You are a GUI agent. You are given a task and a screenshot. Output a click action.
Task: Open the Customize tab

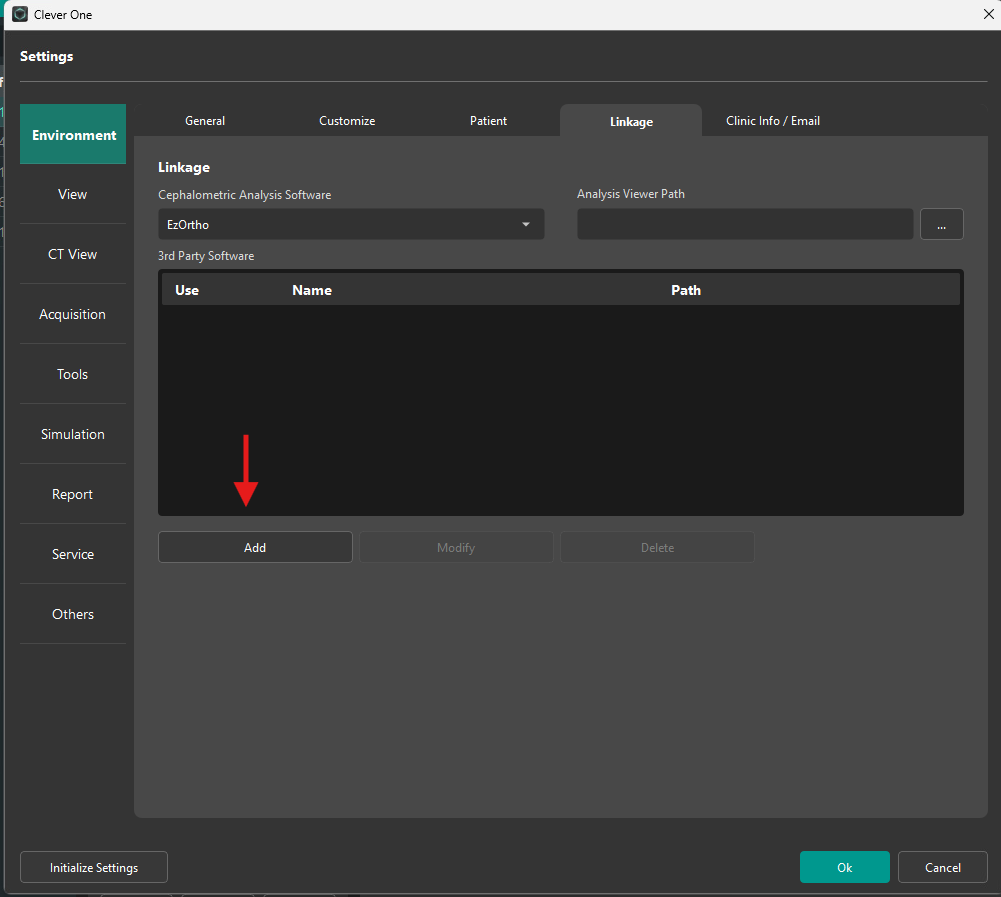347,121
